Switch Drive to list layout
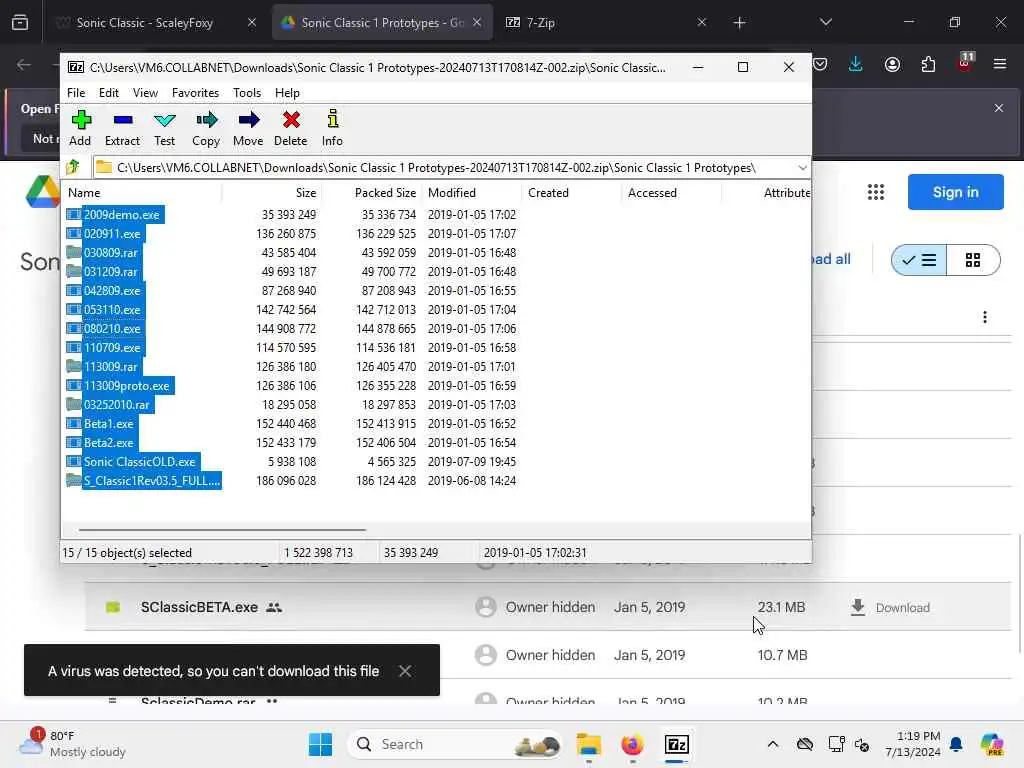1024x768 pixels. (919, 260)
